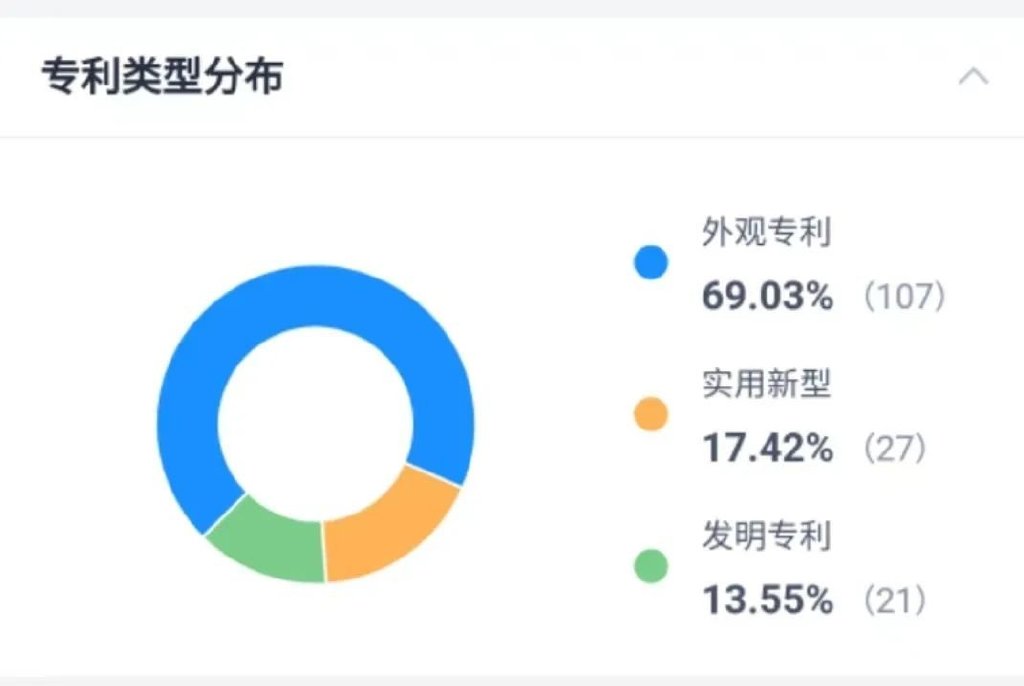Click the (27) patent count

[x=894, y=449]
